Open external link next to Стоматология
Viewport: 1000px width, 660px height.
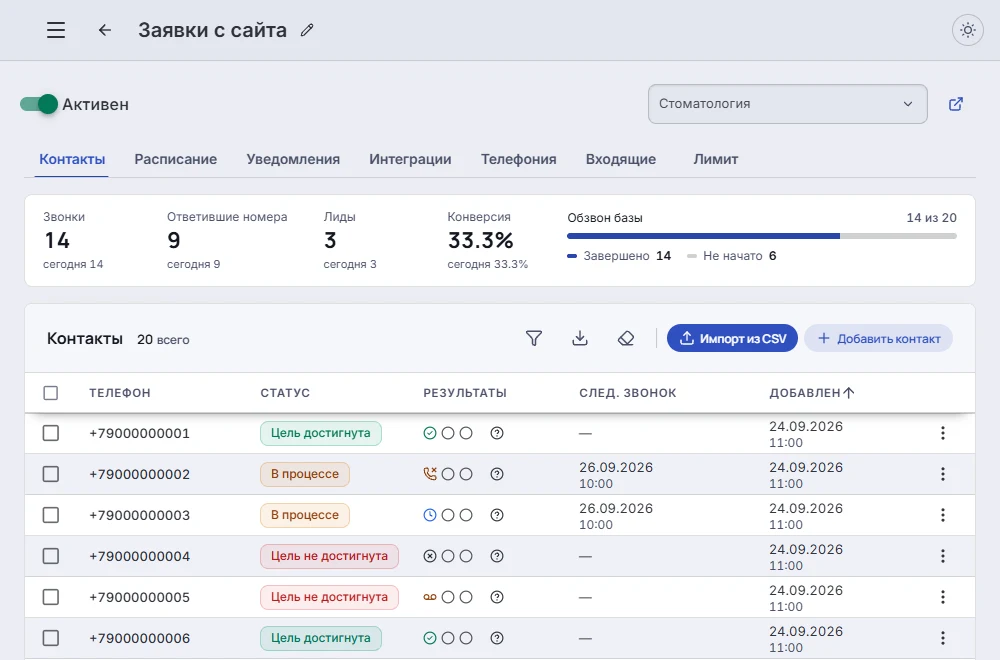(955, 104)
